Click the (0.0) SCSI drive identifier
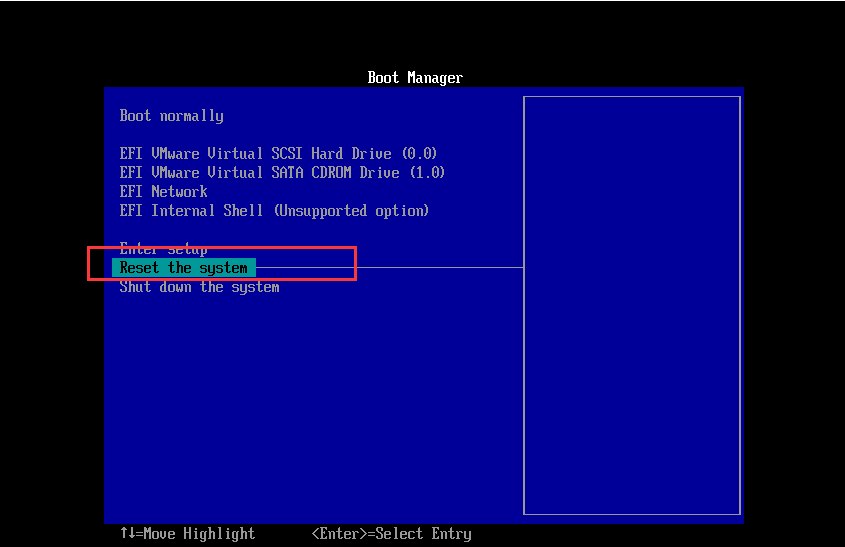Screen dimensions: 845x547 point(419,154)
